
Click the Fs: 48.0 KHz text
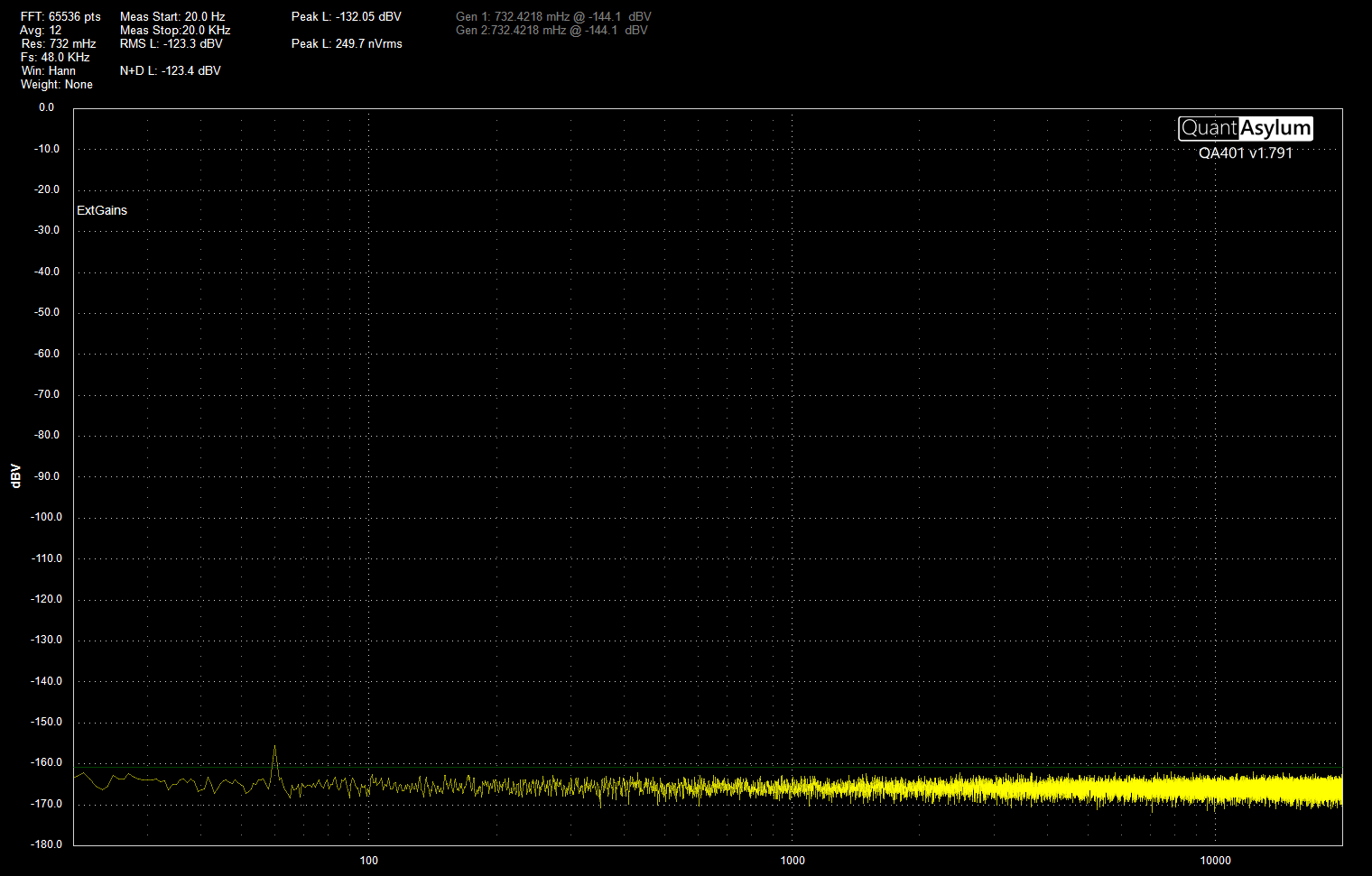[x=55, y=58]
